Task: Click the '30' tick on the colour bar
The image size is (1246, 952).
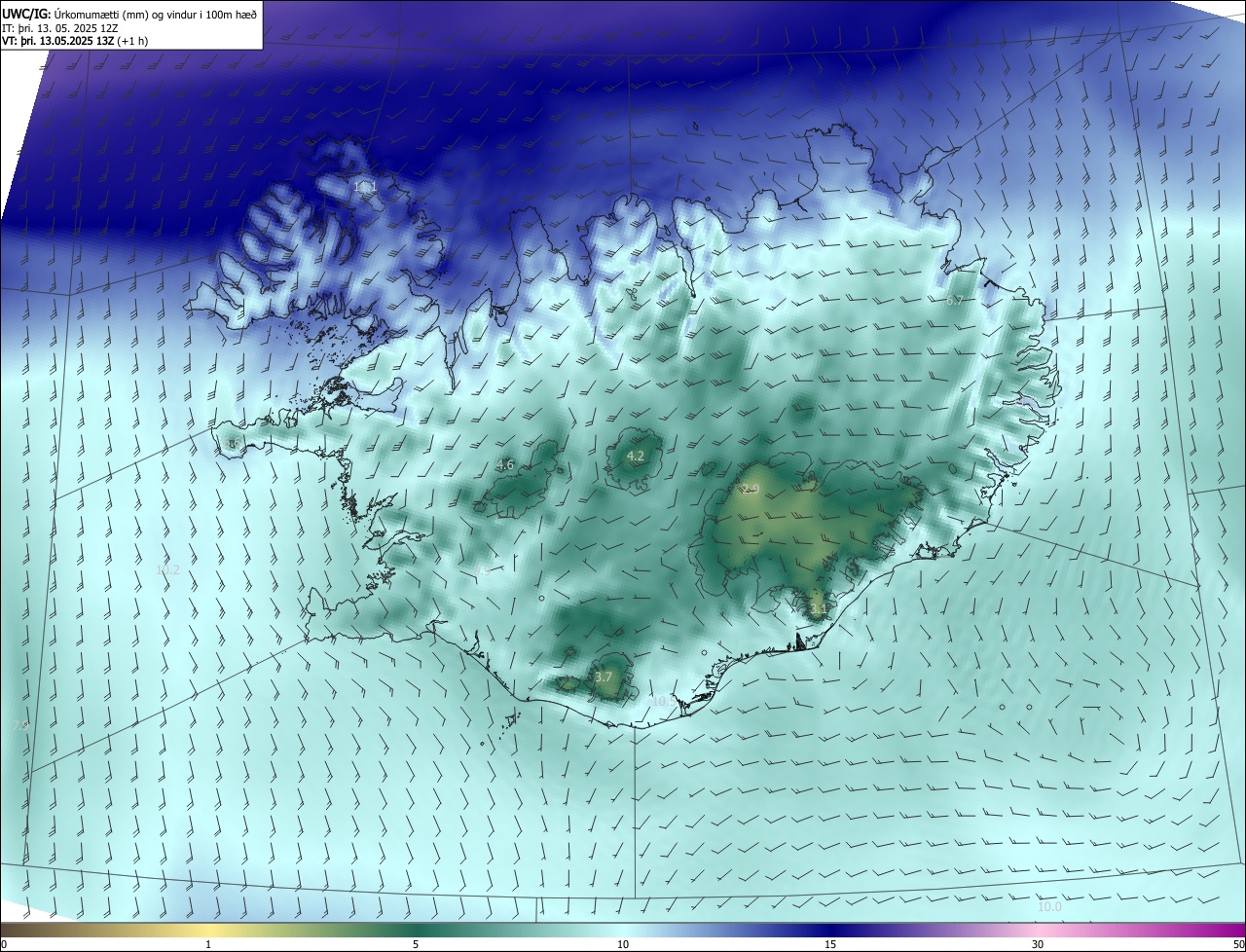Action: click(1038, 944)
